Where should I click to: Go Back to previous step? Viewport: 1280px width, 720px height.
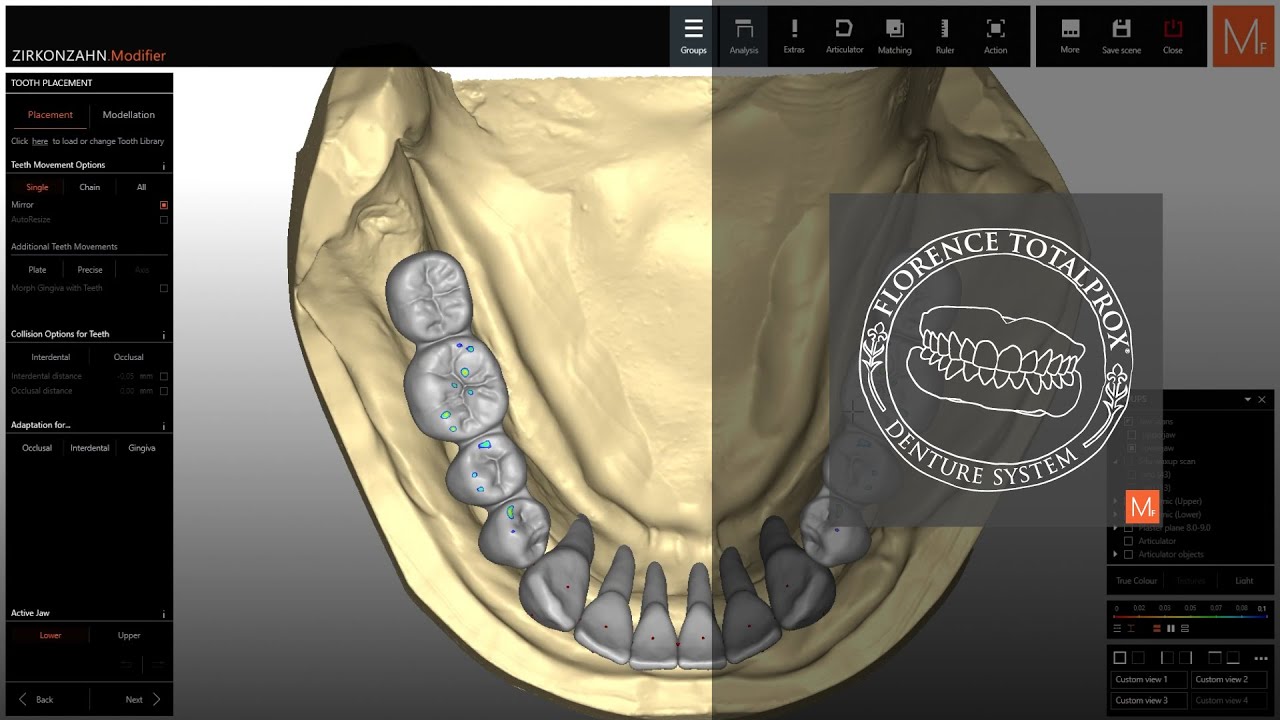pyautogui.click(x=36, y=700)
